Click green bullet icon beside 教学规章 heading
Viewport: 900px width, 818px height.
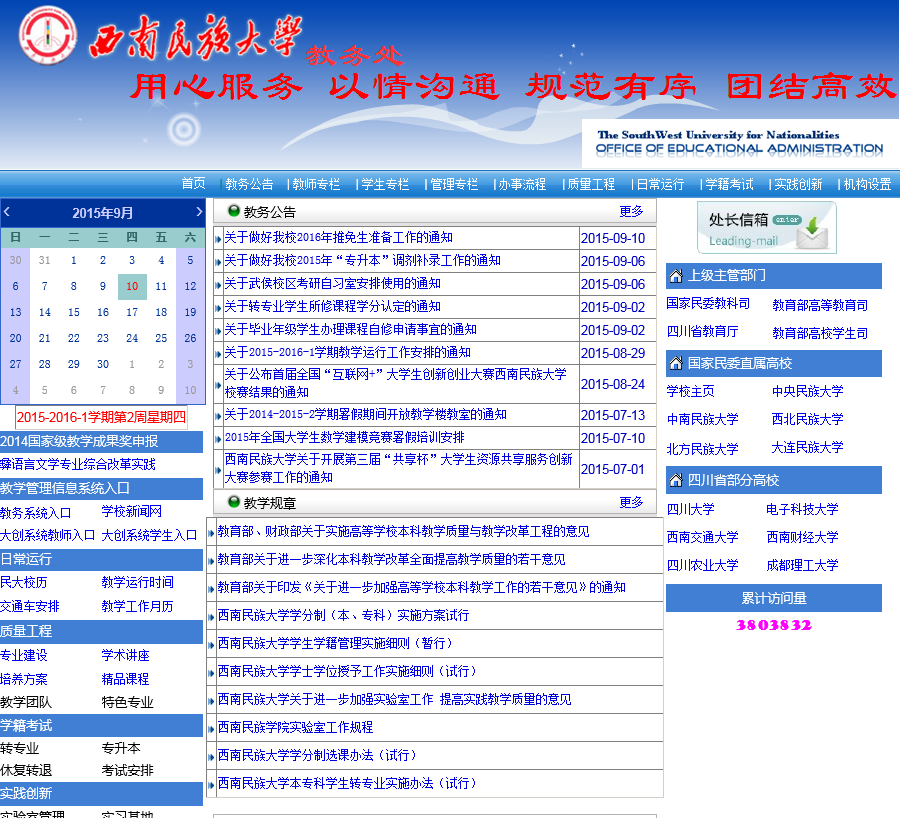(x=234, y=502)
